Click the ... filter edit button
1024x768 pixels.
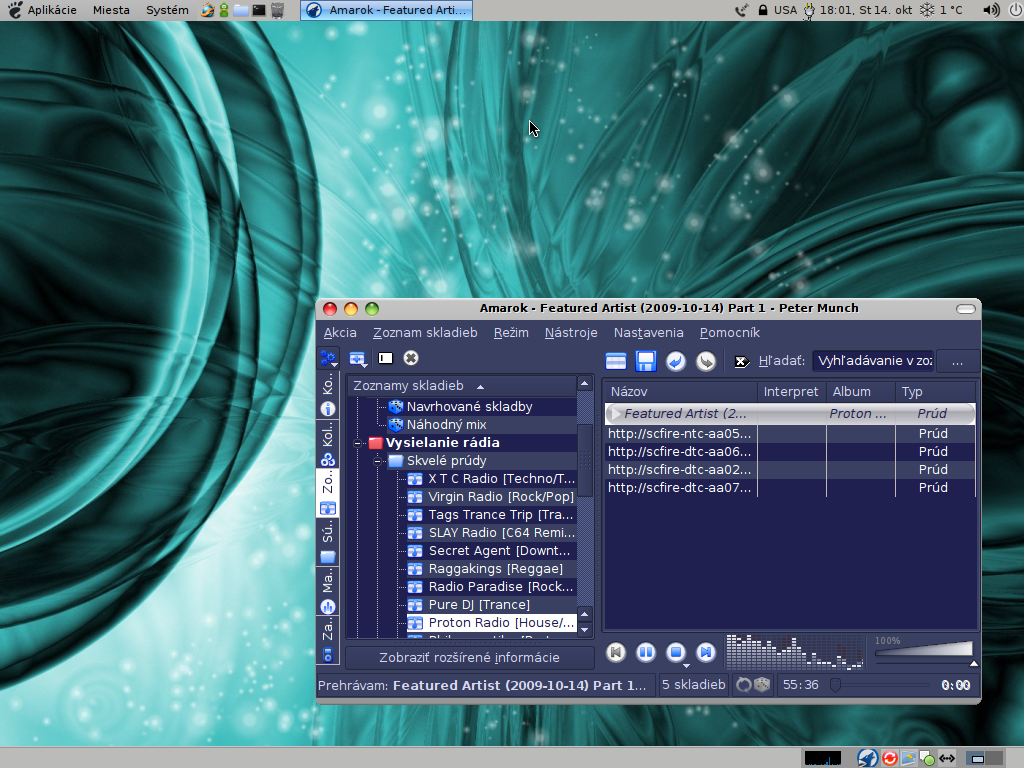957,361
